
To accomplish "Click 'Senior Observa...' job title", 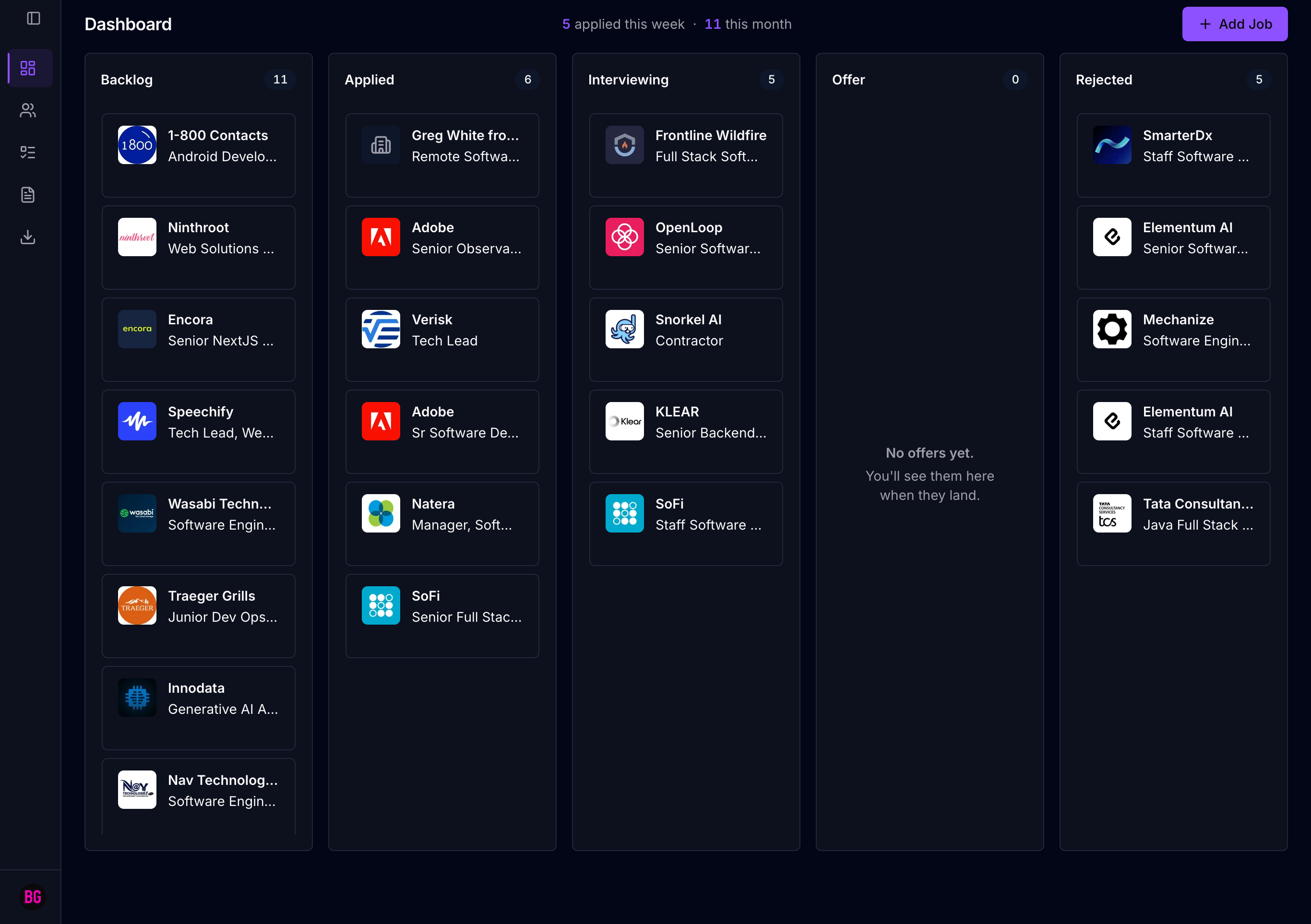I will coord(466,248).
